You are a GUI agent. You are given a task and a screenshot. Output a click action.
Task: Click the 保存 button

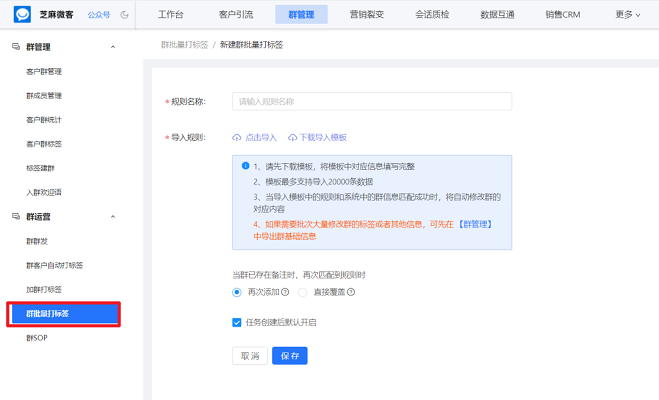[x=290, y=355]
